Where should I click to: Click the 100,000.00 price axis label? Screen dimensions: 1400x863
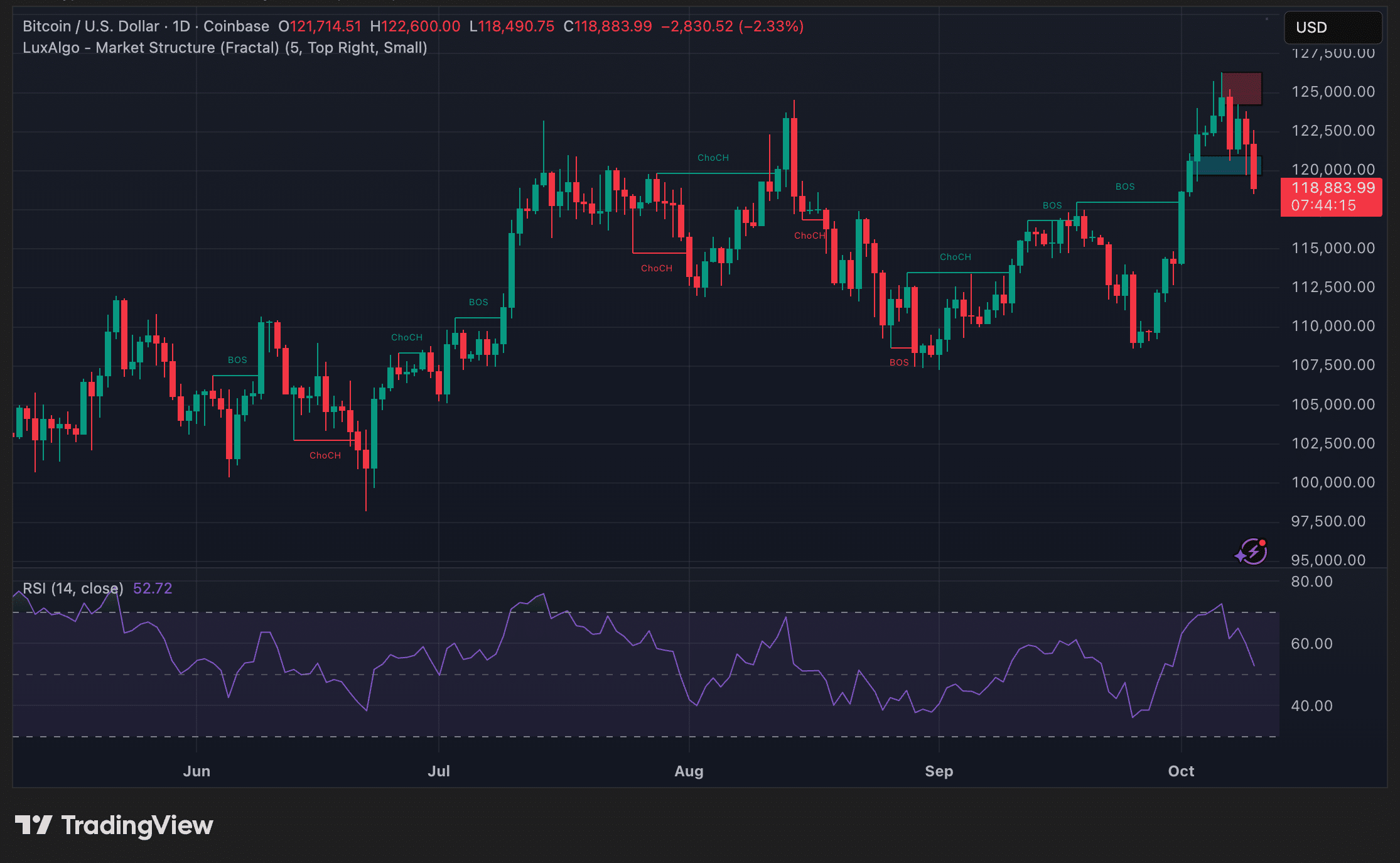pyautogui.click(x=1333, y=482)
